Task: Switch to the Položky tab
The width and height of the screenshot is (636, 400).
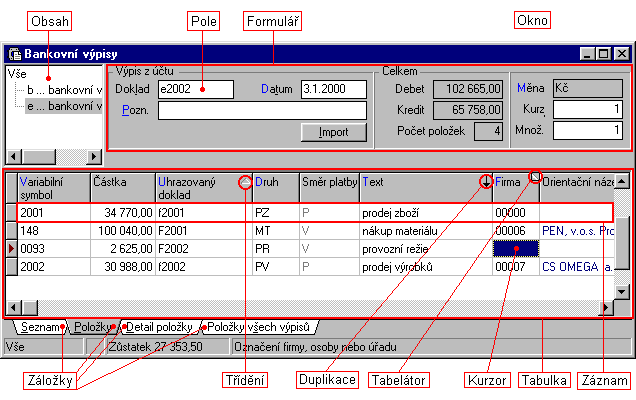Action: [x=92, y=327]
